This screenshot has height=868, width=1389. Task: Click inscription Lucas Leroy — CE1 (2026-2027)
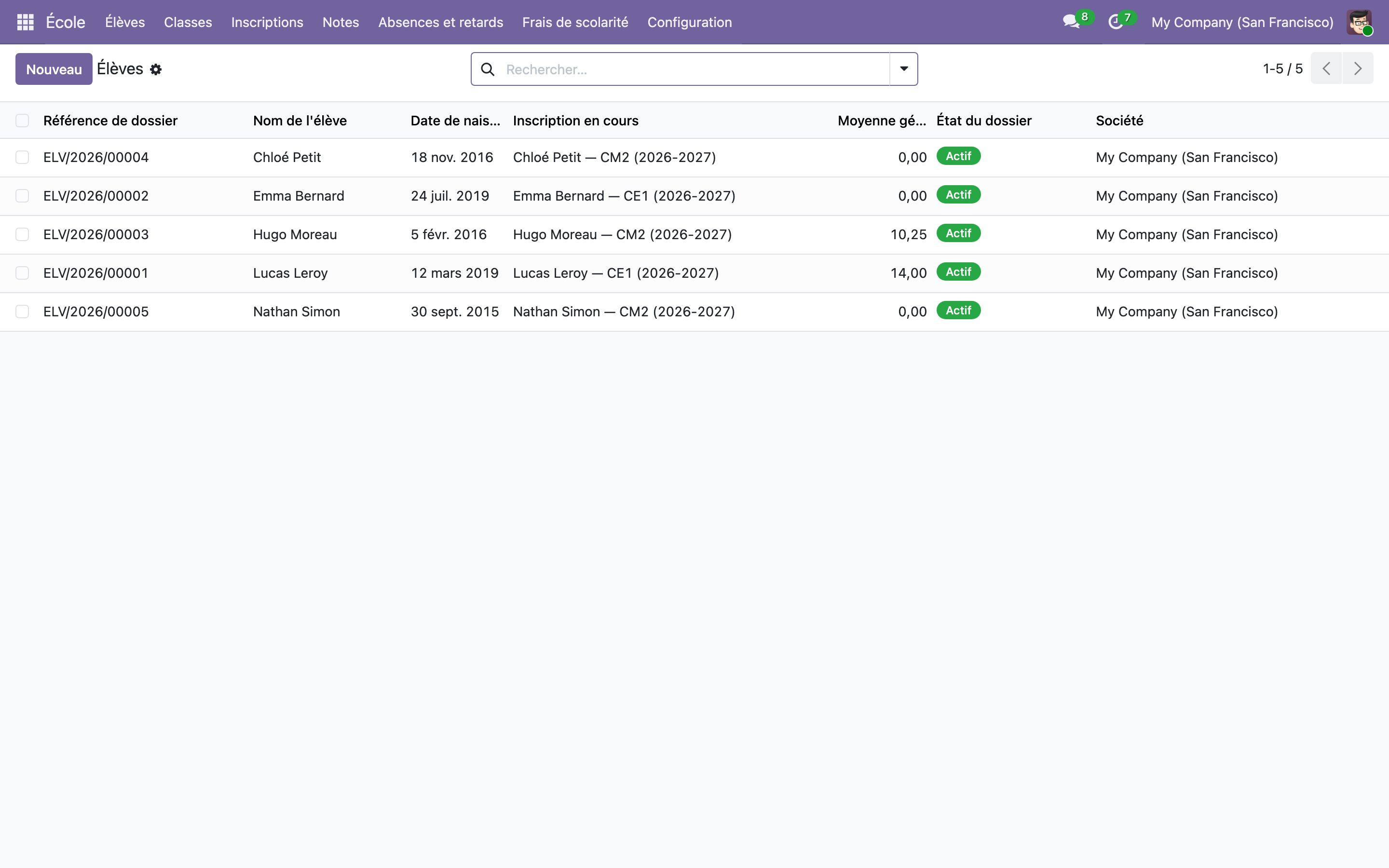[616, 272]
